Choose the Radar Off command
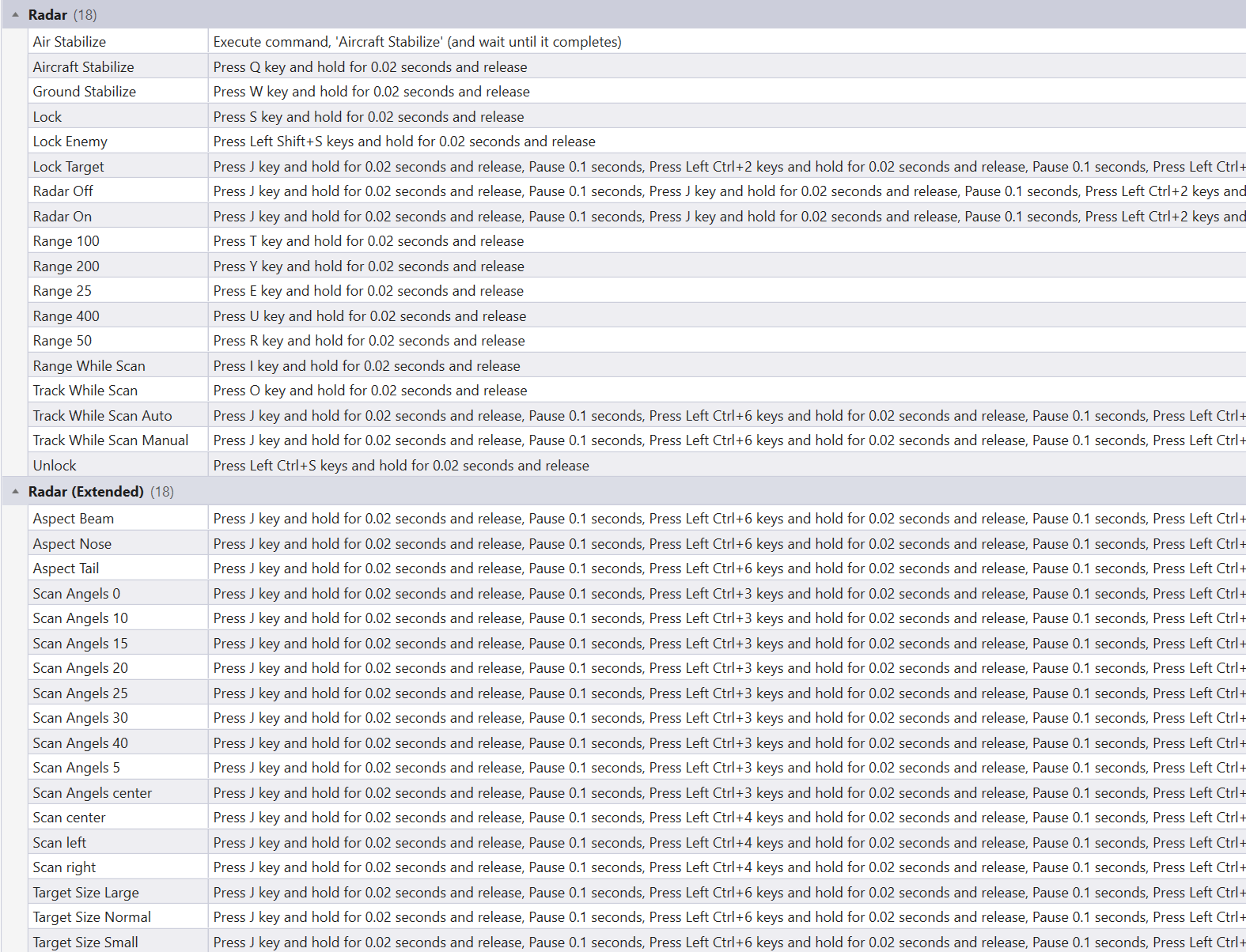 coord(62,191)
